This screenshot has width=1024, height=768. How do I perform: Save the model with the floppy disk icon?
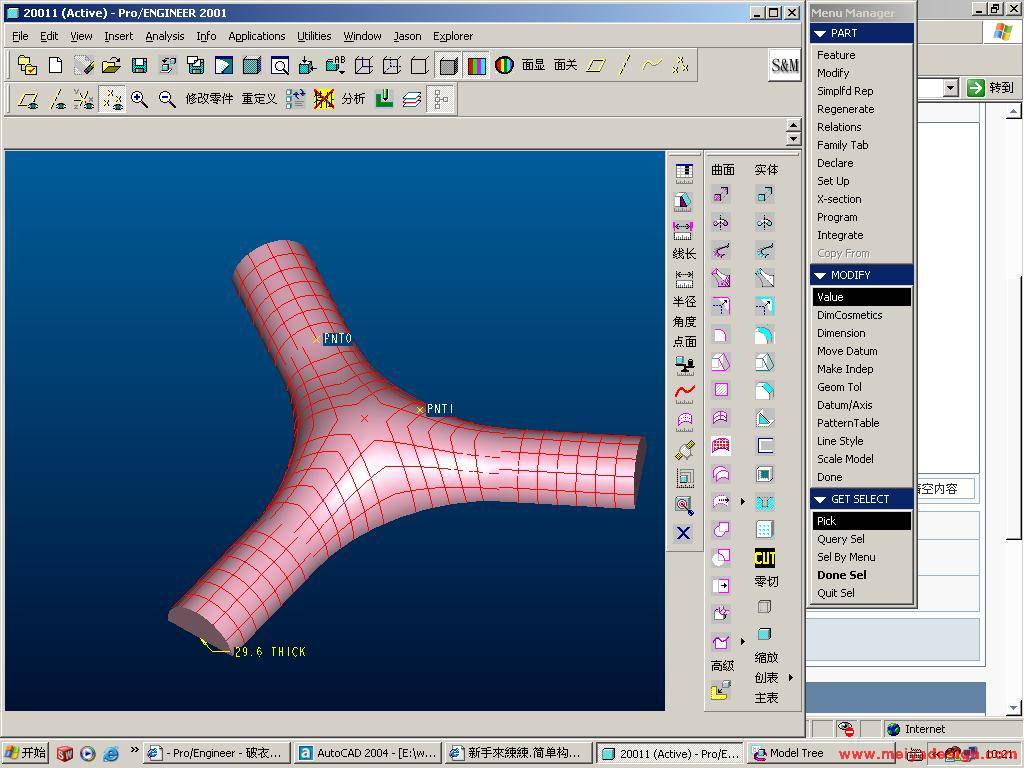[x=139, y=65]
